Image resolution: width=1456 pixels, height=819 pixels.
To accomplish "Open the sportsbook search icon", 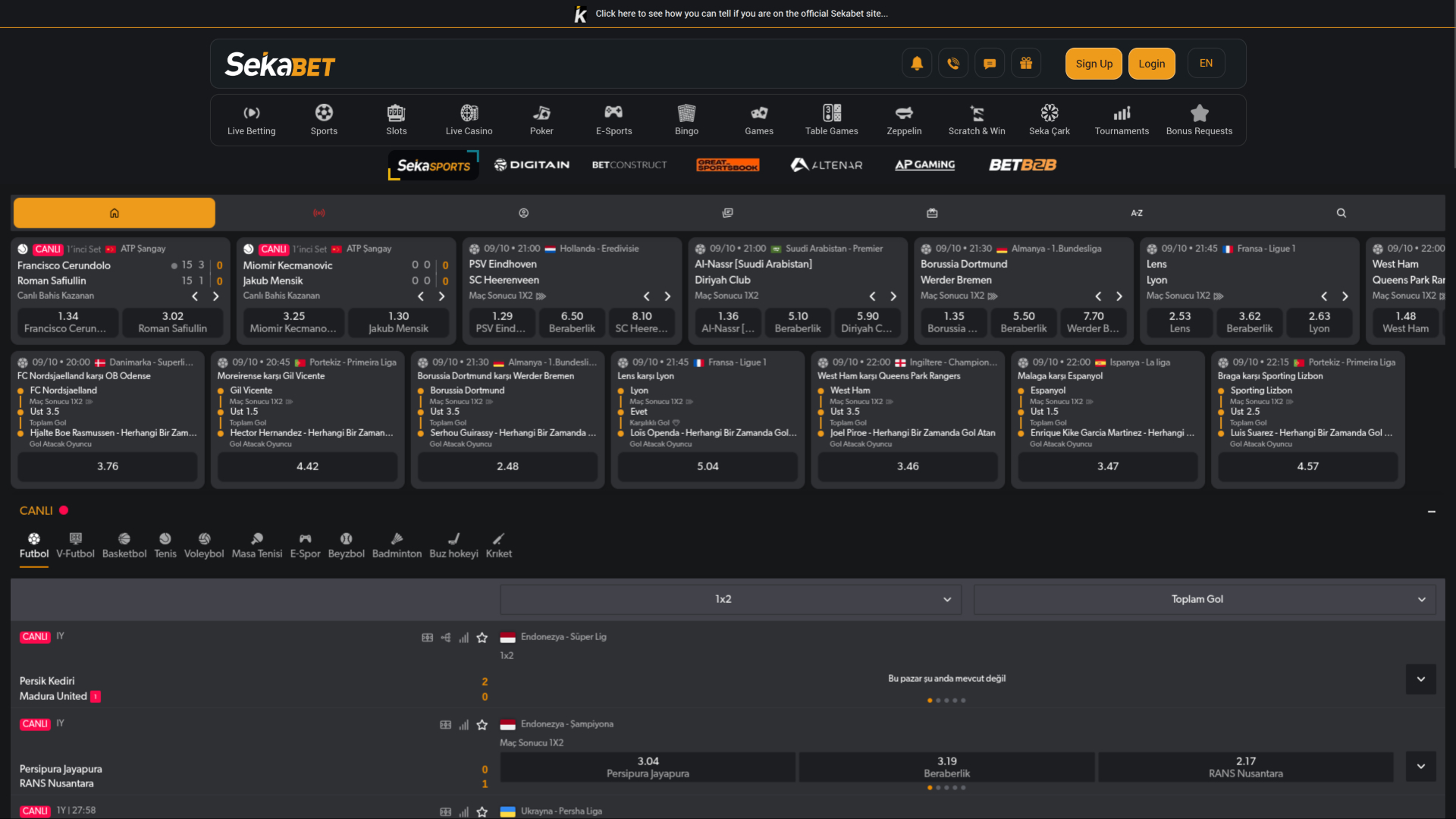I will (1341, 213).
